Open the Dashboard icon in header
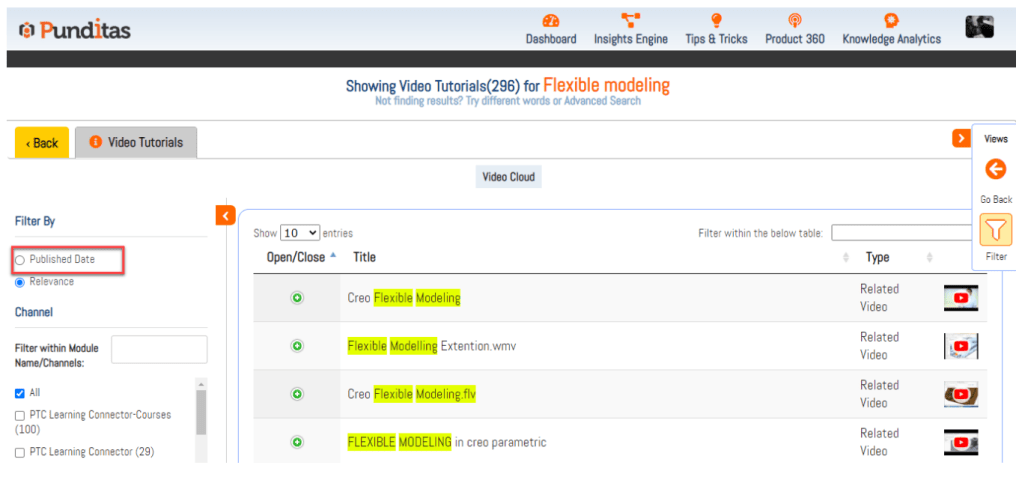This screenshot has height=492, width=1022. pos(551,21)
